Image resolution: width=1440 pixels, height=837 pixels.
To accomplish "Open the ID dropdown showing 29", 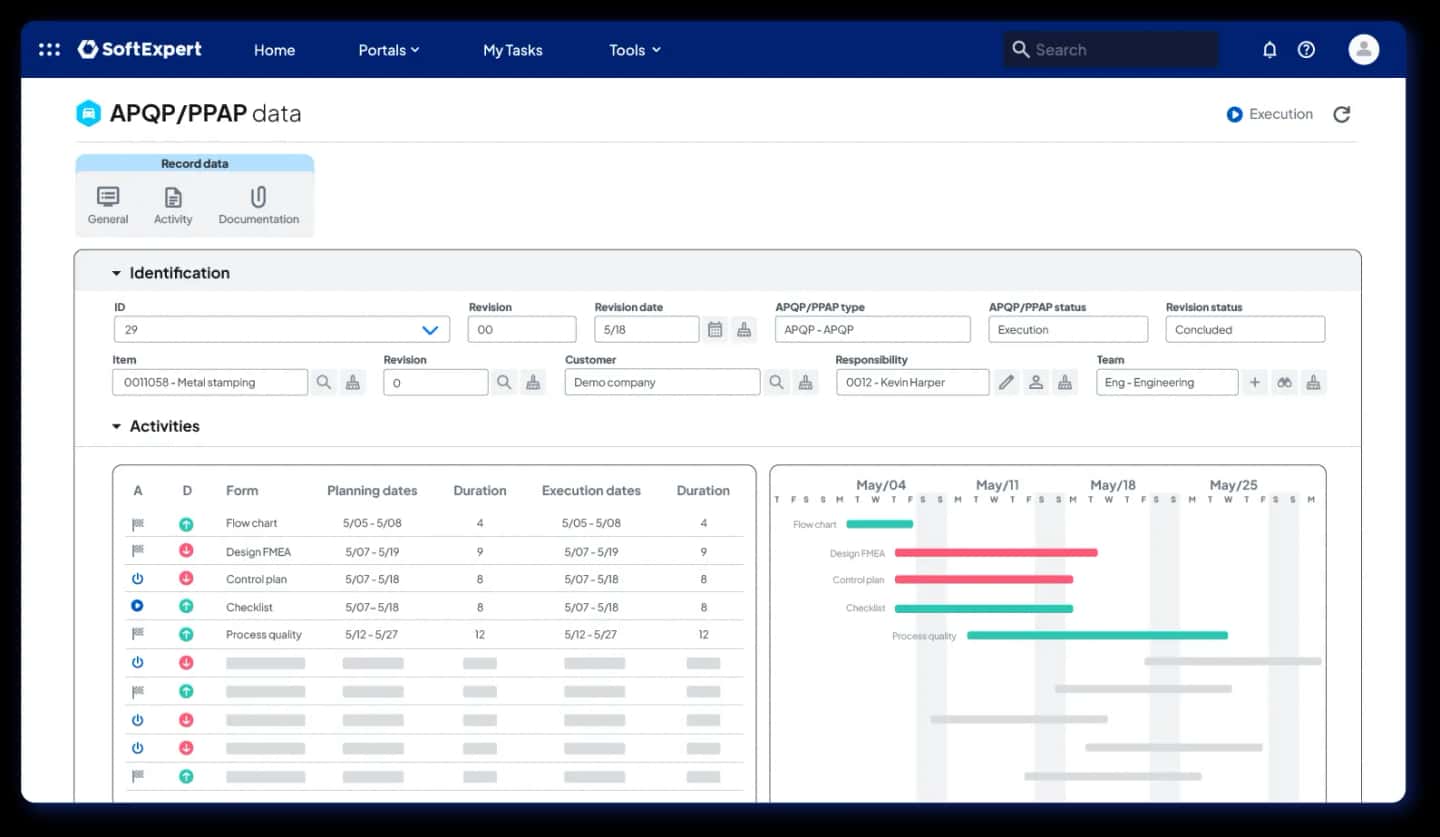I will [x=282, y=329].
